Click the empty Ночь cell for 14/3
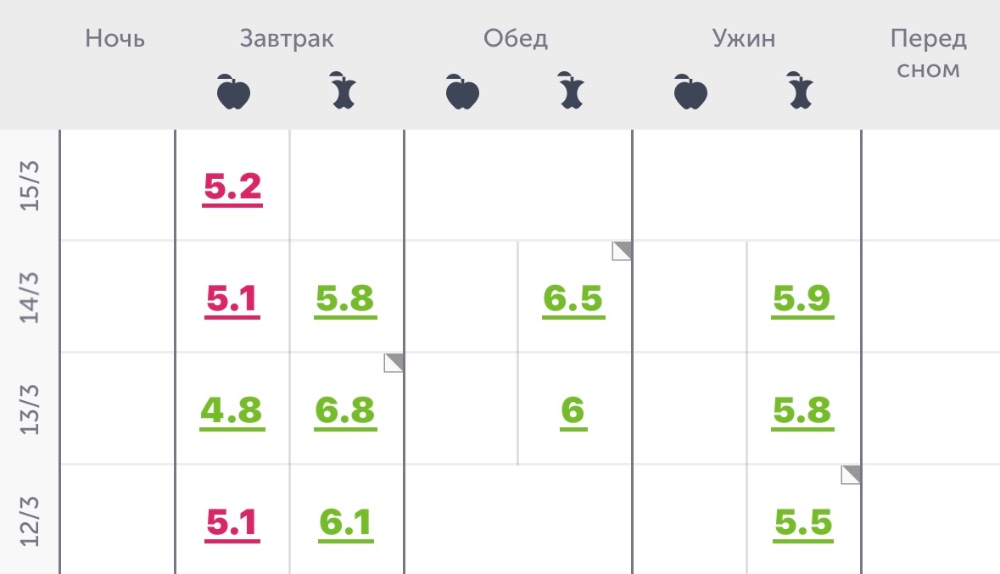This screenshot has height=574, width=1000. click(x=117, y=297)
